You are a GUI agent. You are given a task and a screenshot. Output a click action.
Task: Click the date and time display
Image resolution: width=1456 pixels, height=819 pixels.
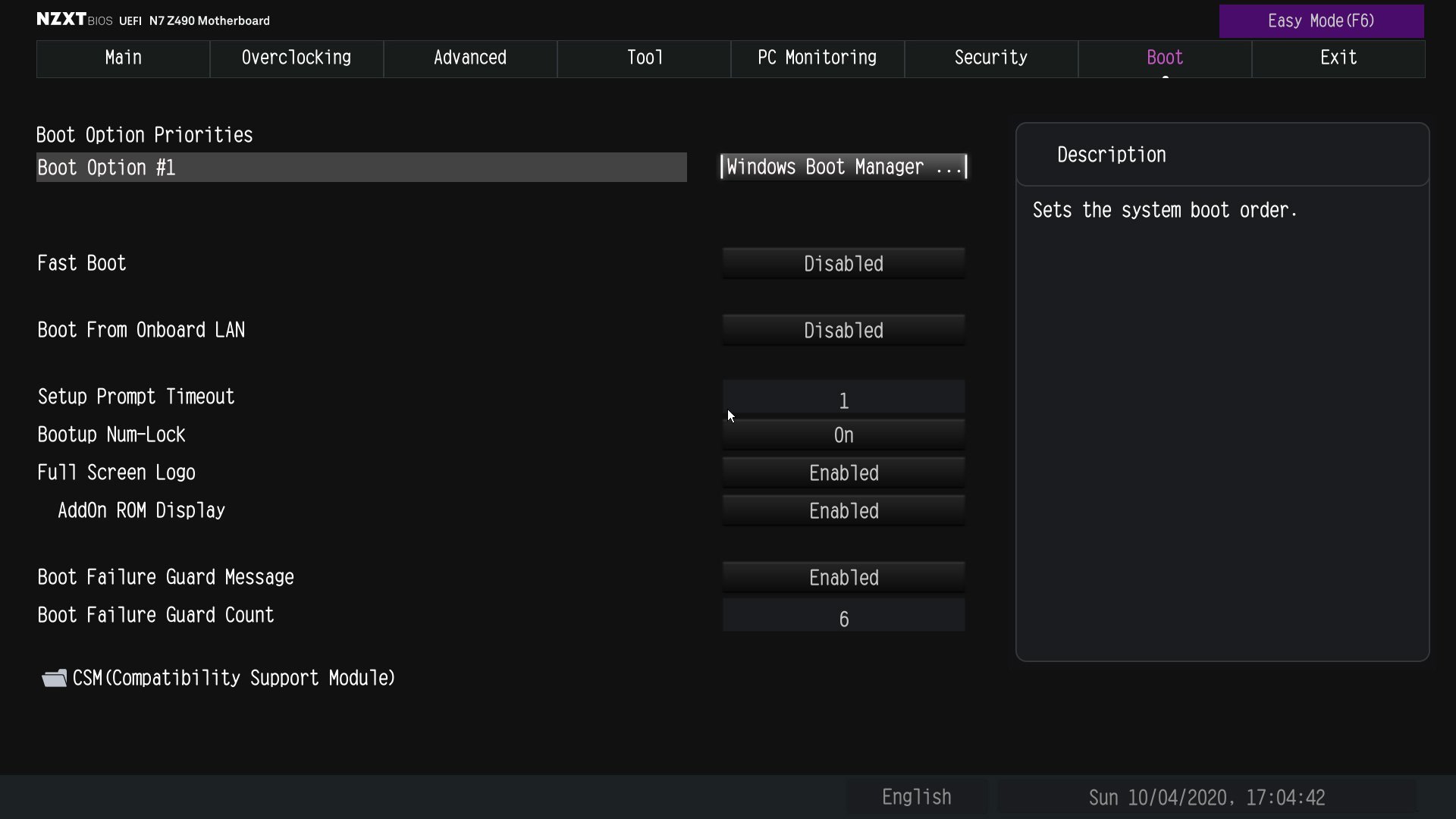click(x=1207, y=798)
